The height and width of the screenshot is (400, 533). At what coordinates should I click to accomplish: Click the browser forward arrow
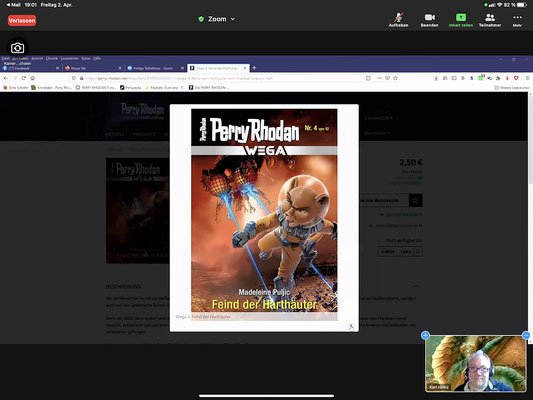point(15,78)
